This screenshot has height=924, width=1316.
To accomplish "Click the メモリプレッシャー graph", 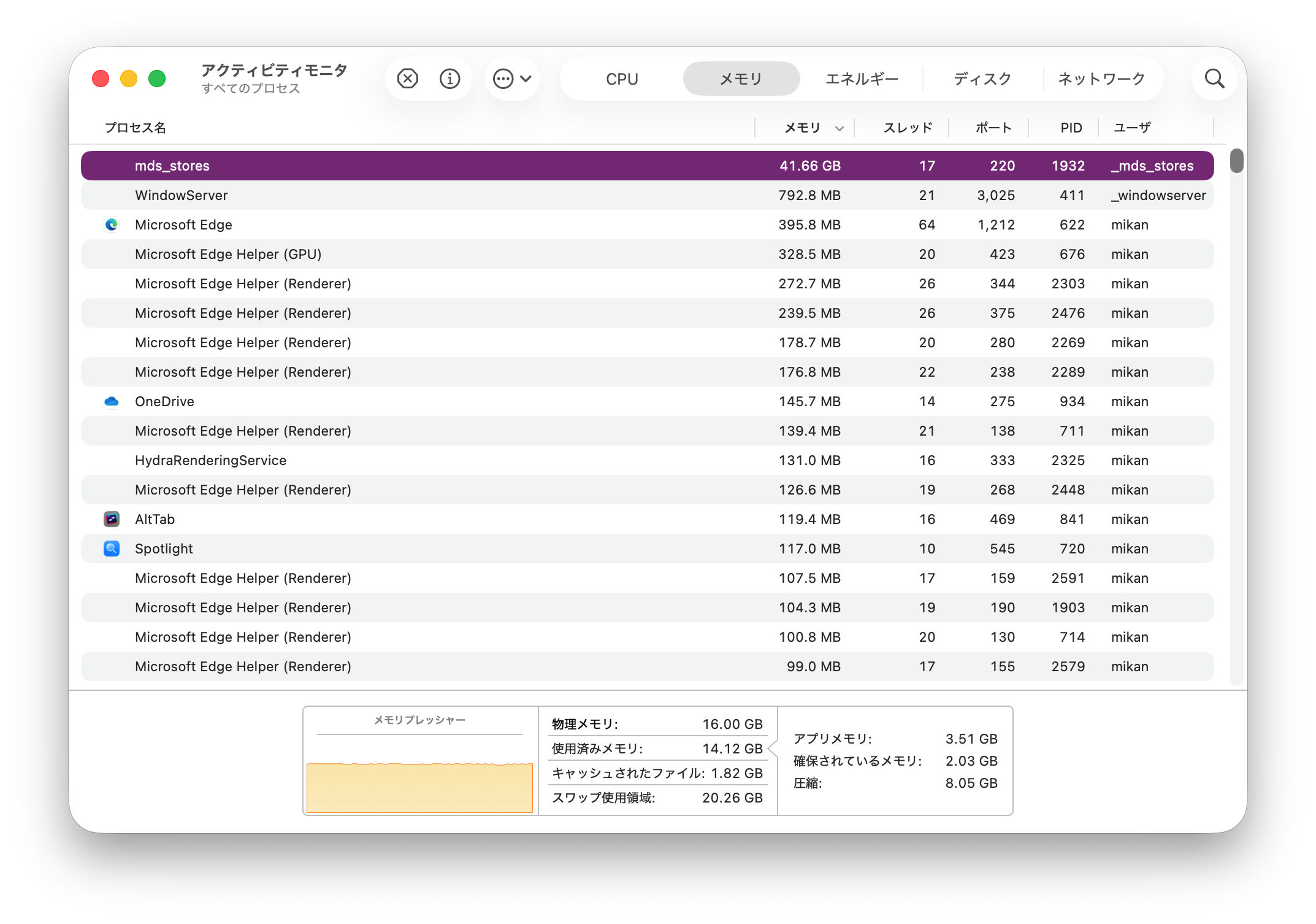I will point(419,787).
